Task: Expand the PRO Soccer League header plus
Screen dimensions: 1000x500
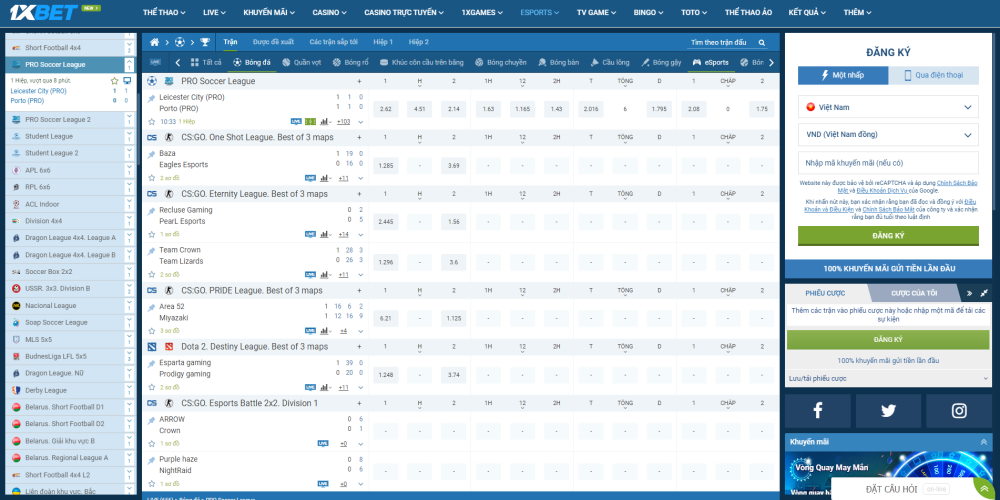Action: [359, 81]
